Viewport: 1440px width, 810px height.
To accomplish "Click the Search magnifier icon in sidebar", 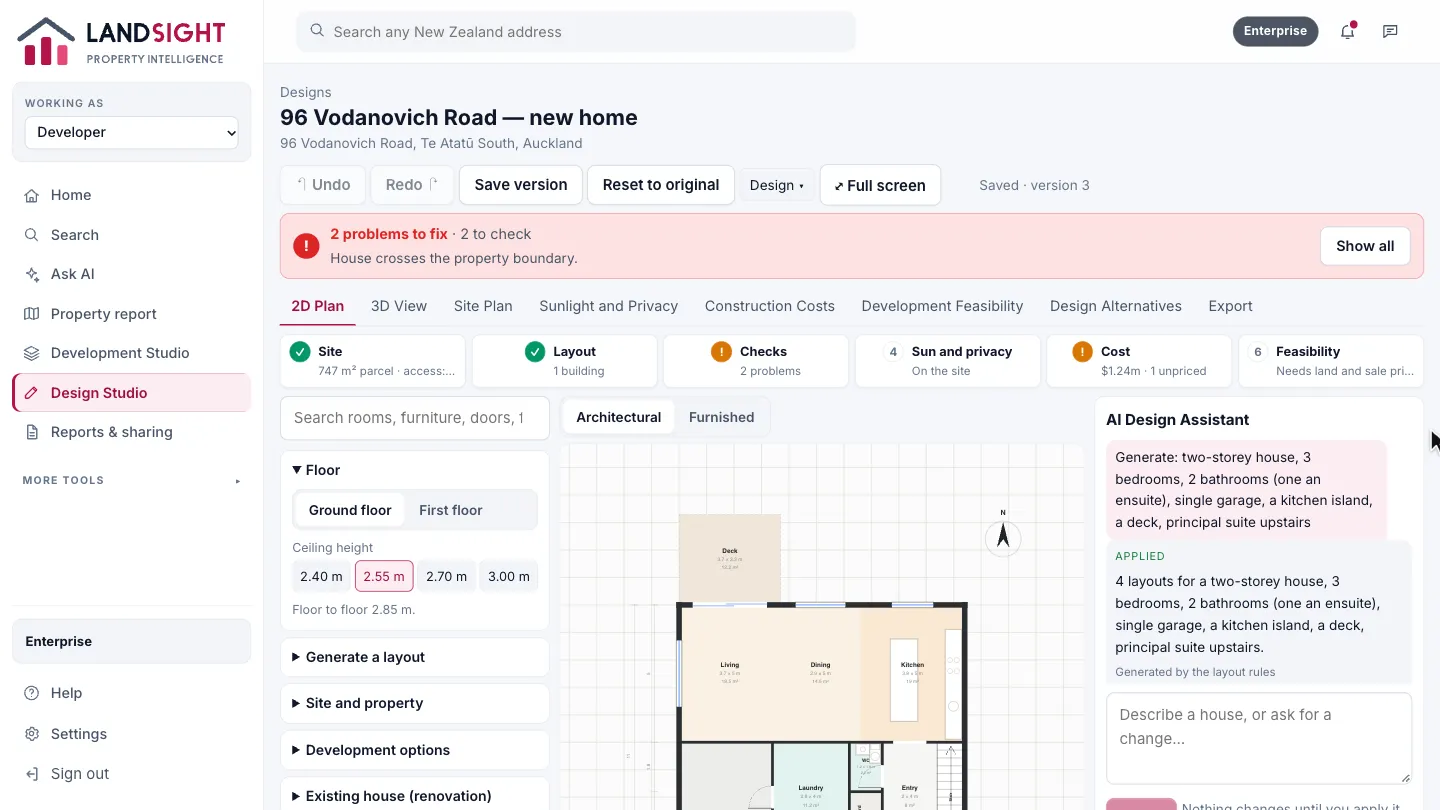I will pyautogui.click(x=32, y=235).
